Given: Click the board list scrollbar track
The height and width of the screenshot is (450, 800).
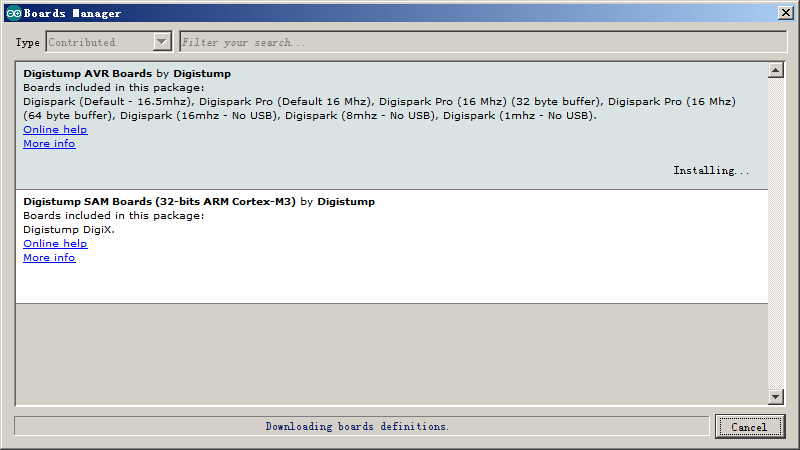Looking at the screenshot, I should pos(776,233).
